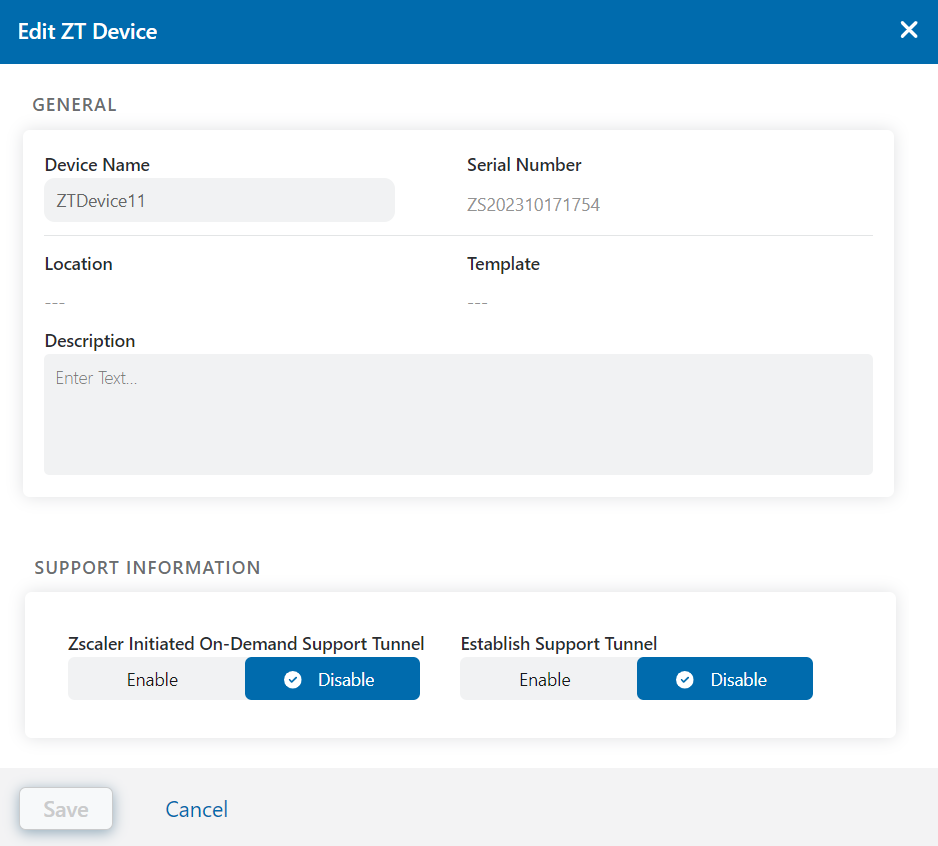
Task: Focus the Device Name field containing ZTDevice11
Action: tap(219, 200)
